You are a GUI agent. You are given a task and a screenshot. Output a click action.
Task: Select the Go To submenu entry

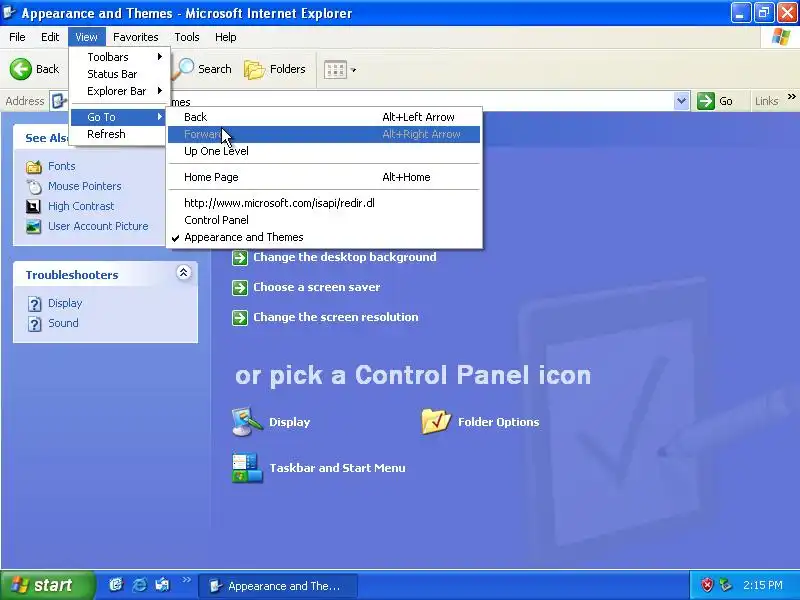click(x=118, y=117)
